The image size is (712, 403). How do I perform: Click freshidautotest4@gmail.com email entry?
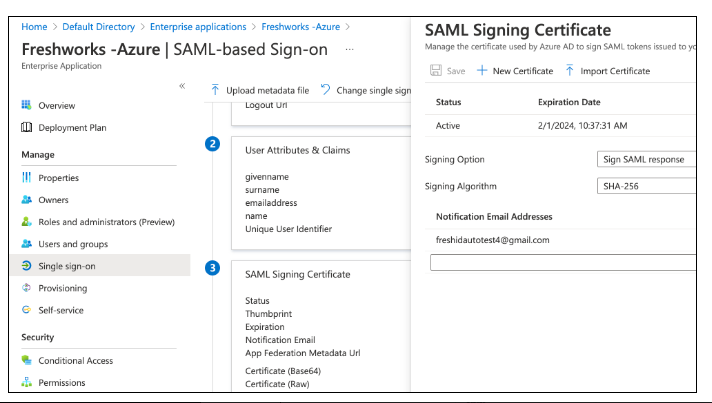(x=492, y=240)
